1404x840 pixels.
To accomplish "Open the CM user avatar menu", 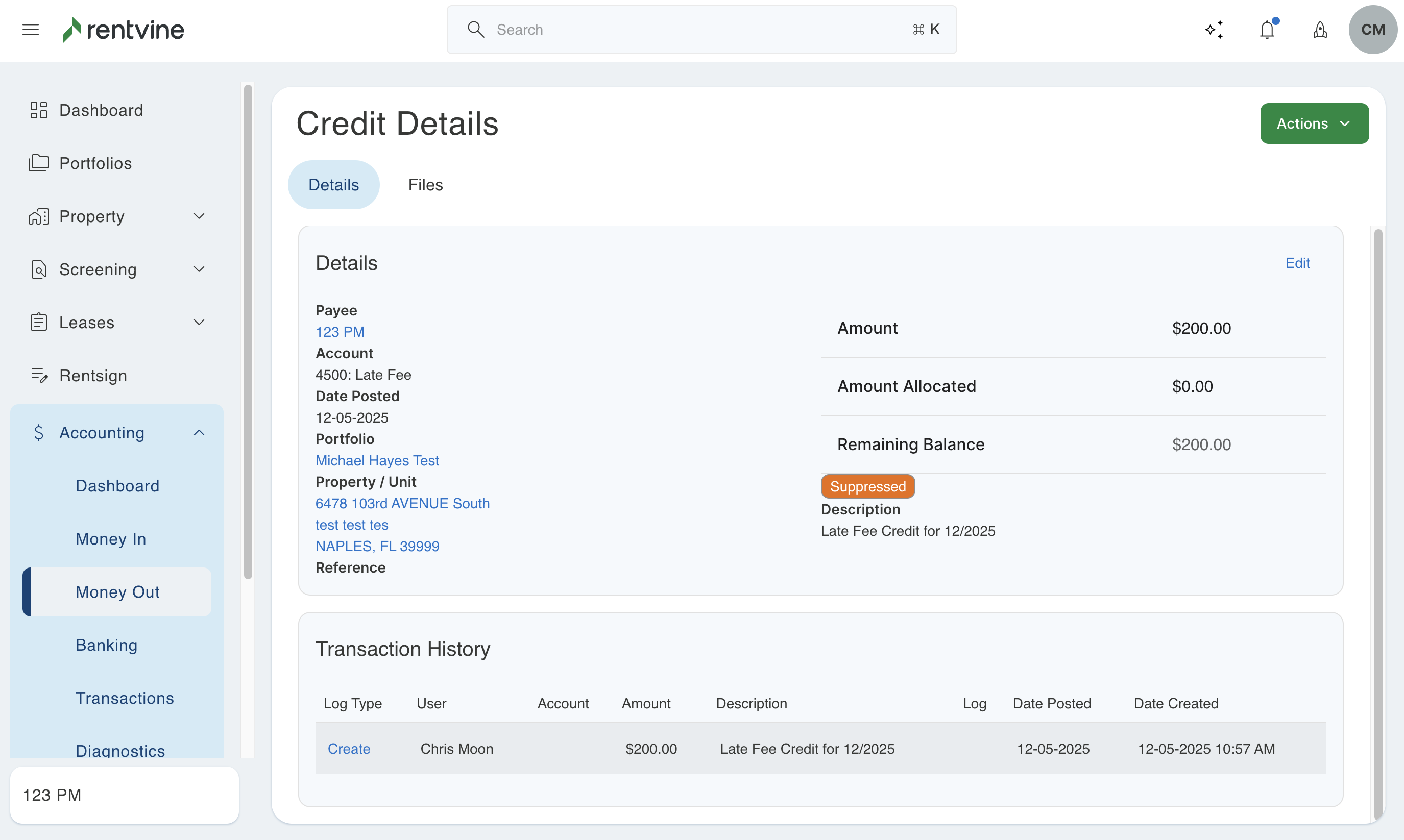I will pos(1372,30).
